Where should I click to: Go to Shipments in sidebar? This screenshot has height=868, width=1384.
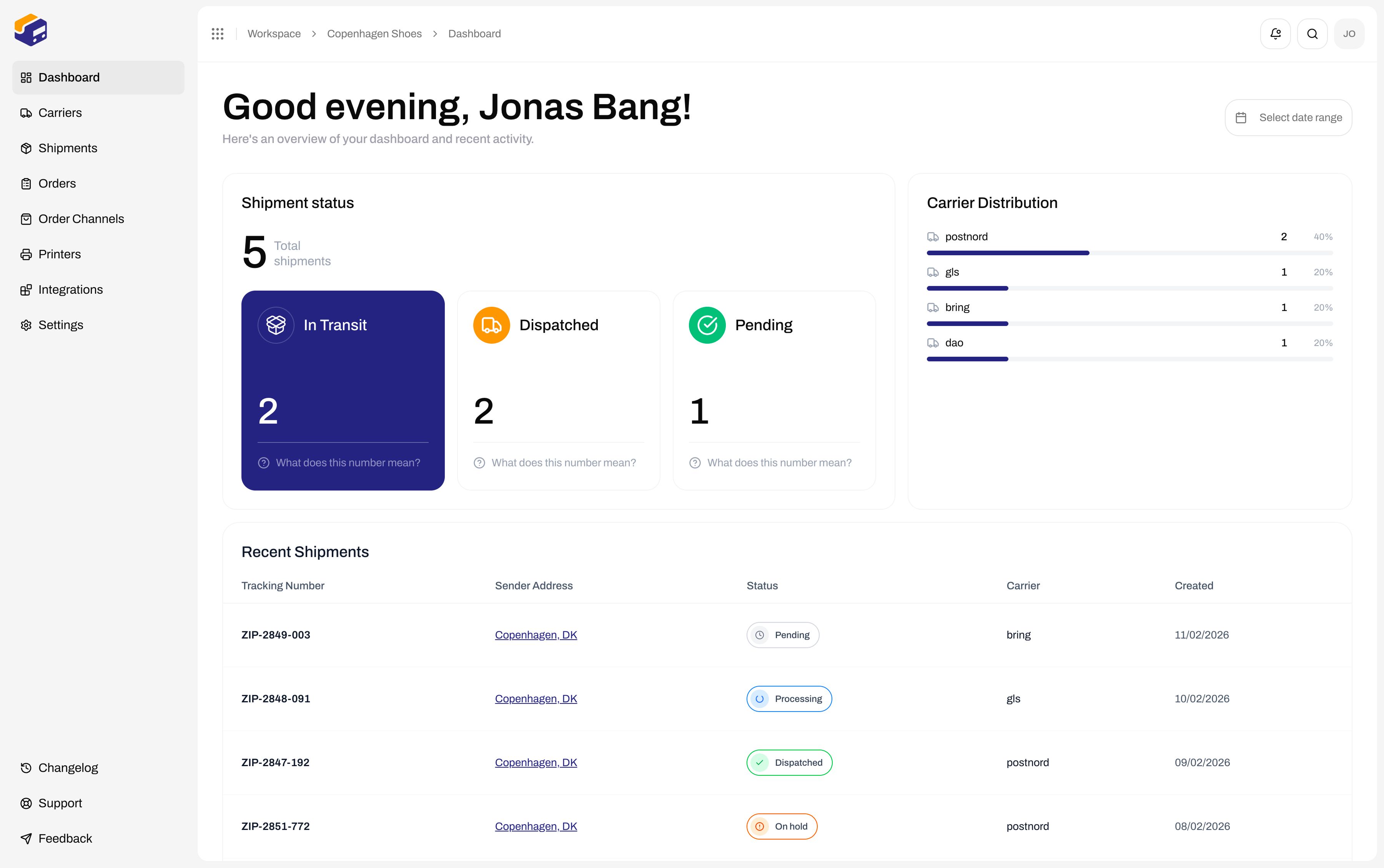pyautogui.click(x=67, y=148)
